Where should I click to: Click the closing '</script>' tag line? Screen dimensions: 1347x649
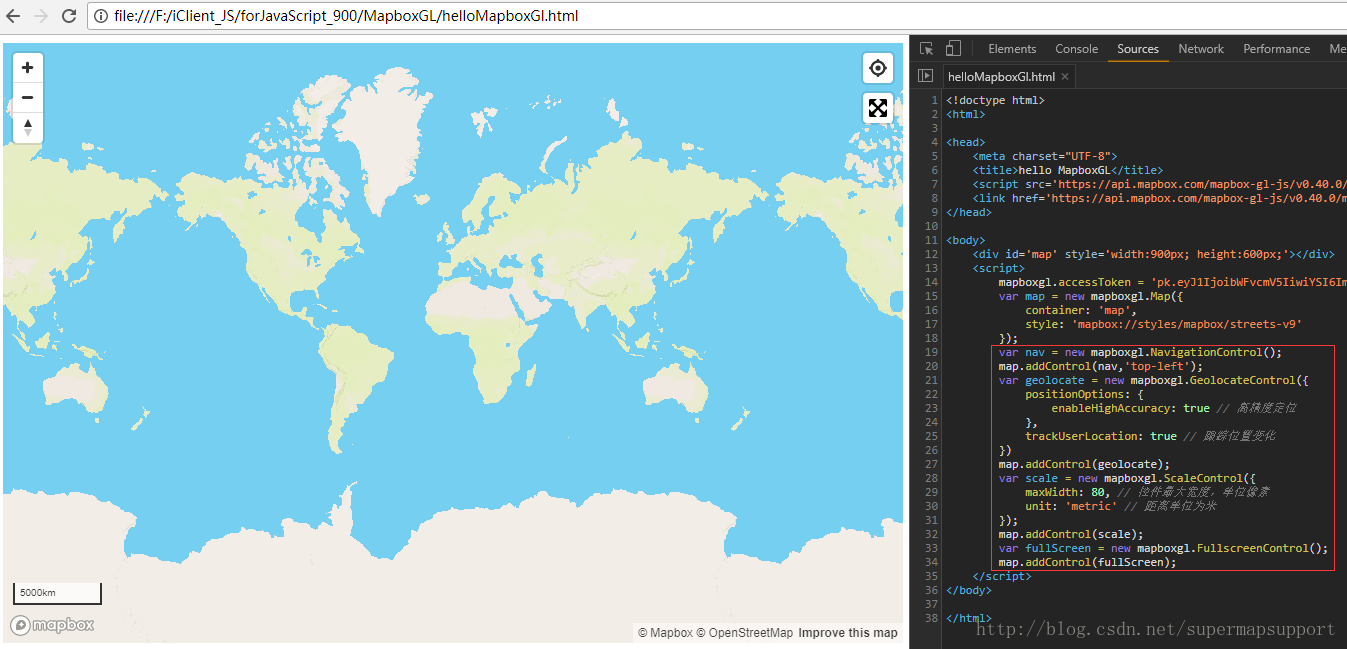point(1001,576)
